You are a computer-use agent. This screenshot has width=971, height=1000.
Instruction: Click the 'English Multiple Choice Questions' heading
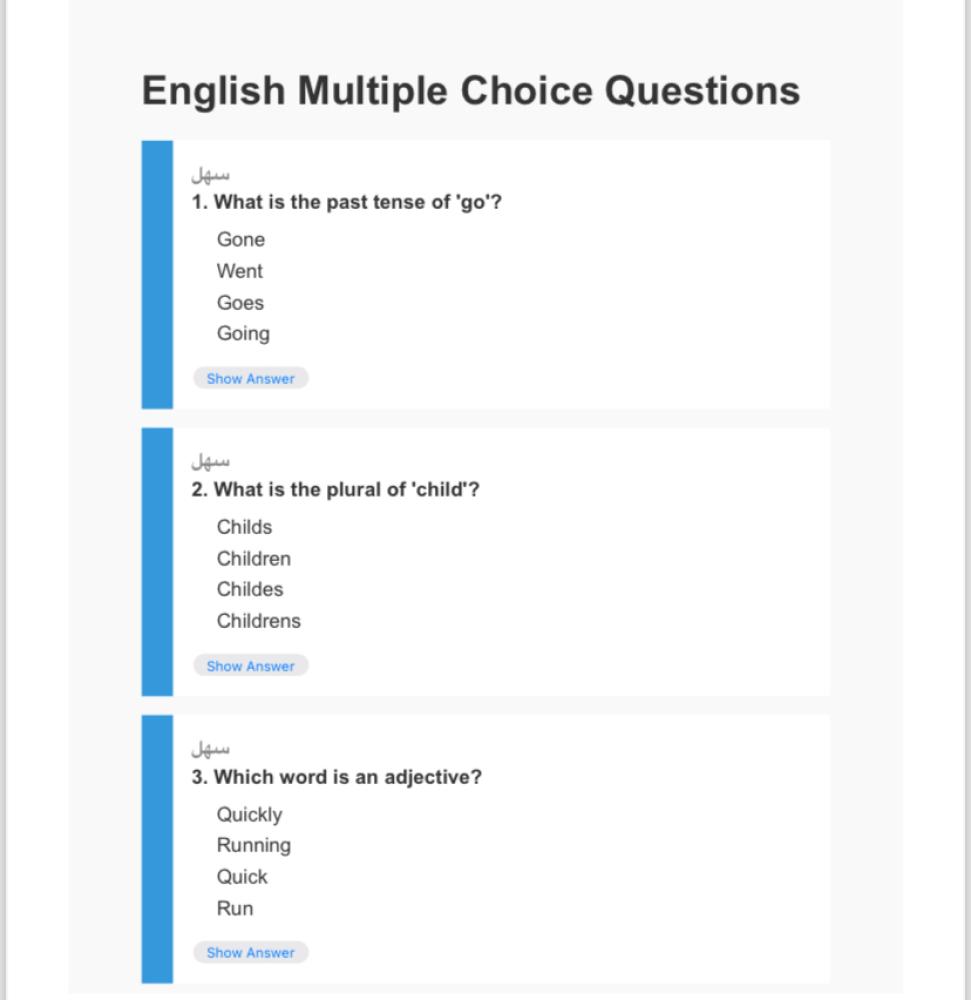[471, 91]
